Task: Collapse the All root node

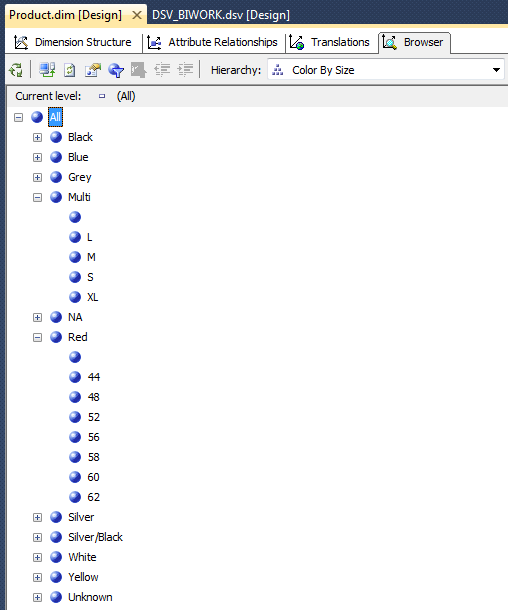Action: 18,117
